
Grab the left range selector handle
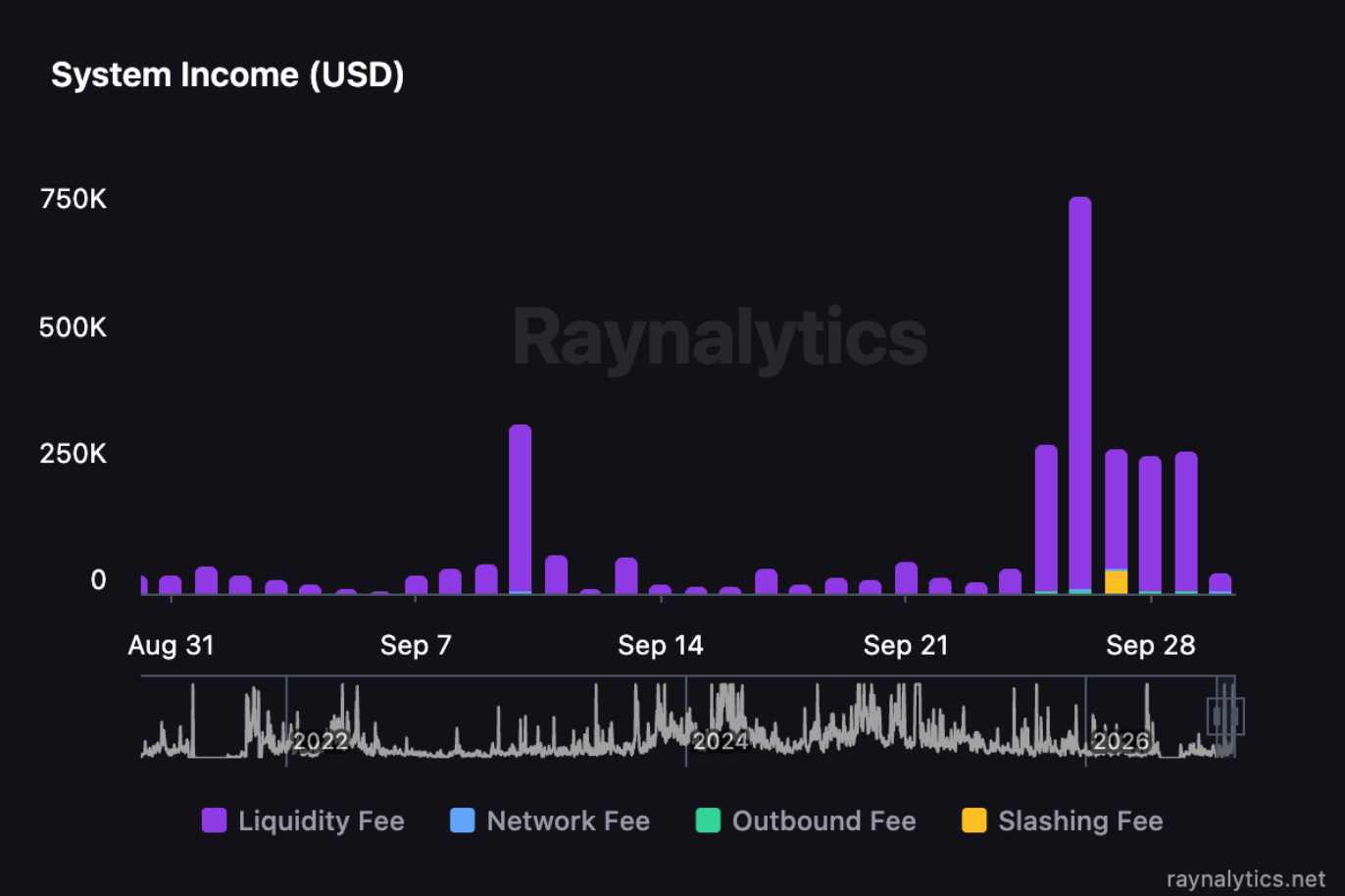tap(1217, 717)
